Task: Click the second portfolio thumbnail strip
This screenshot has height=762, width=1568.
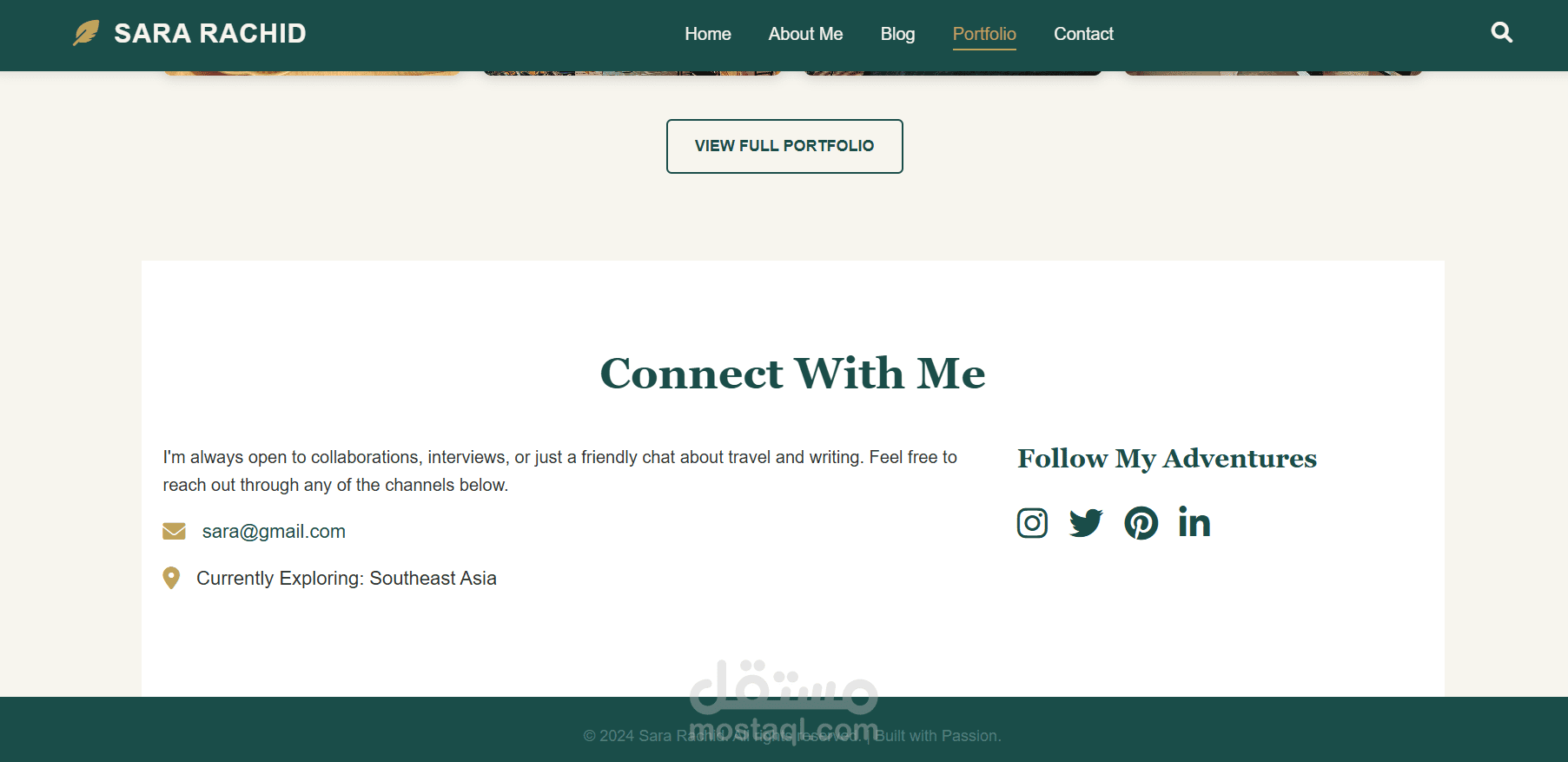Action: click(632, 73)
